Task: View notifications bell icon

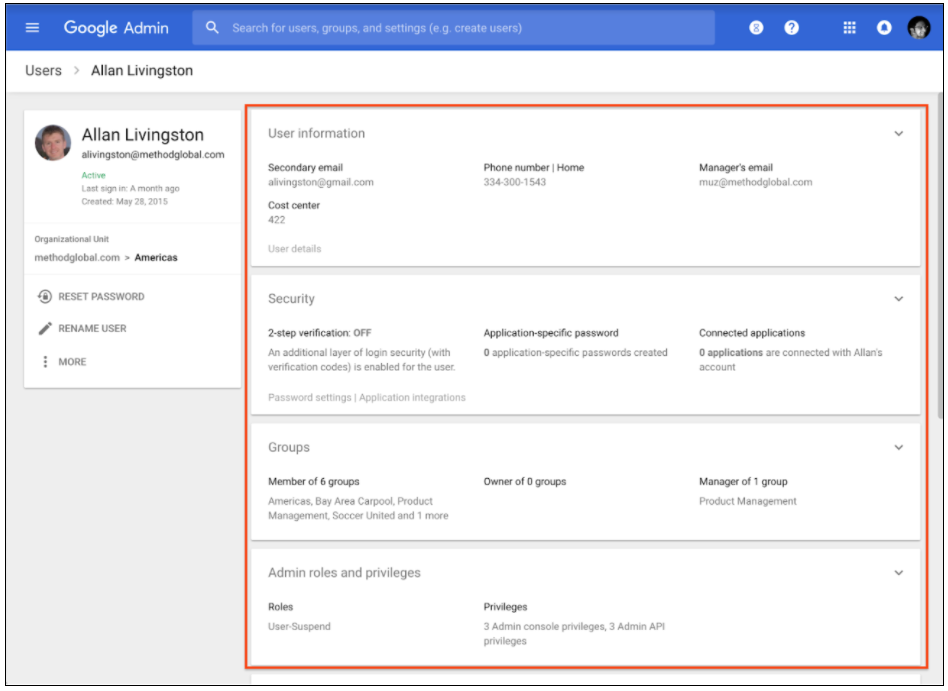Action: (x=884, y=28)
